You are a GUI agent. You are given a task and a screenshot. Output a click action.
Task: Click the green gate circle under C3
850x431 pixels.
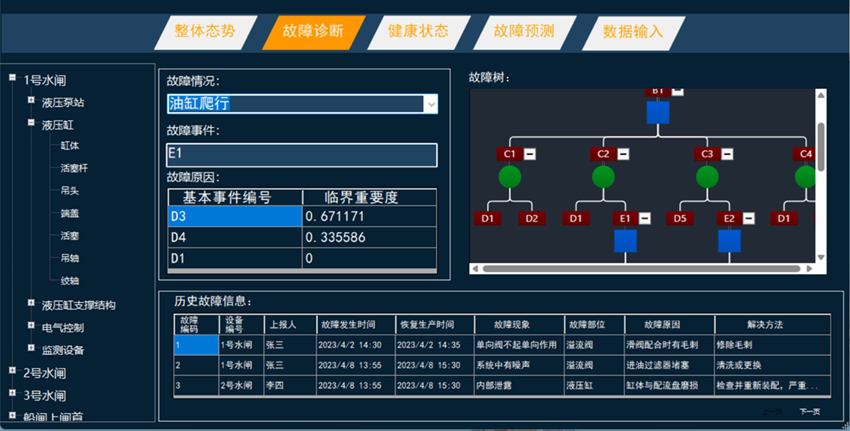point(707,177)
